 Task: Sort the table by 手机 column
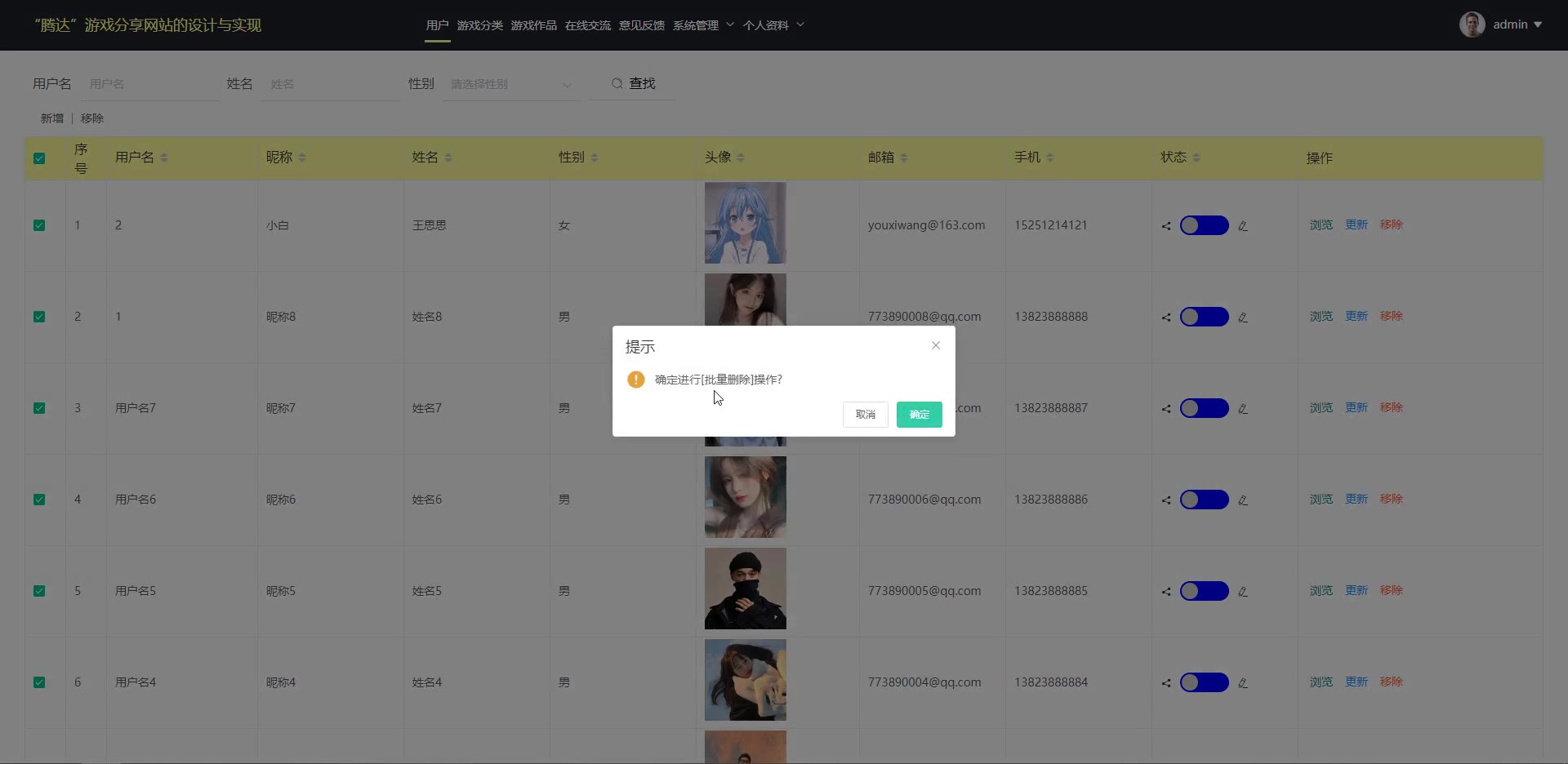click(1050, 158)
